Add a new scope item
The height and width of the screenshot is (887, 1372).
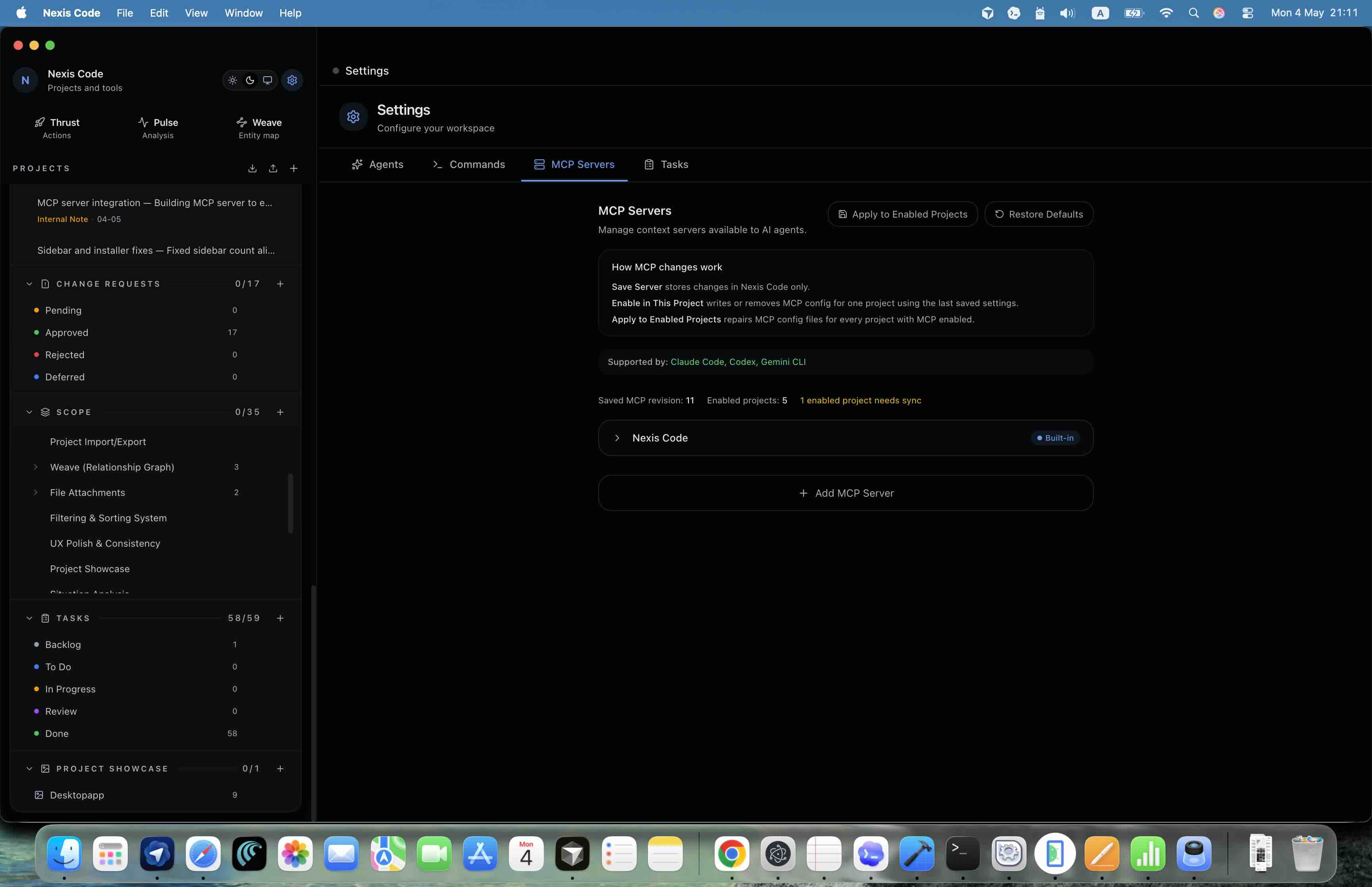[x=280, y=413]
